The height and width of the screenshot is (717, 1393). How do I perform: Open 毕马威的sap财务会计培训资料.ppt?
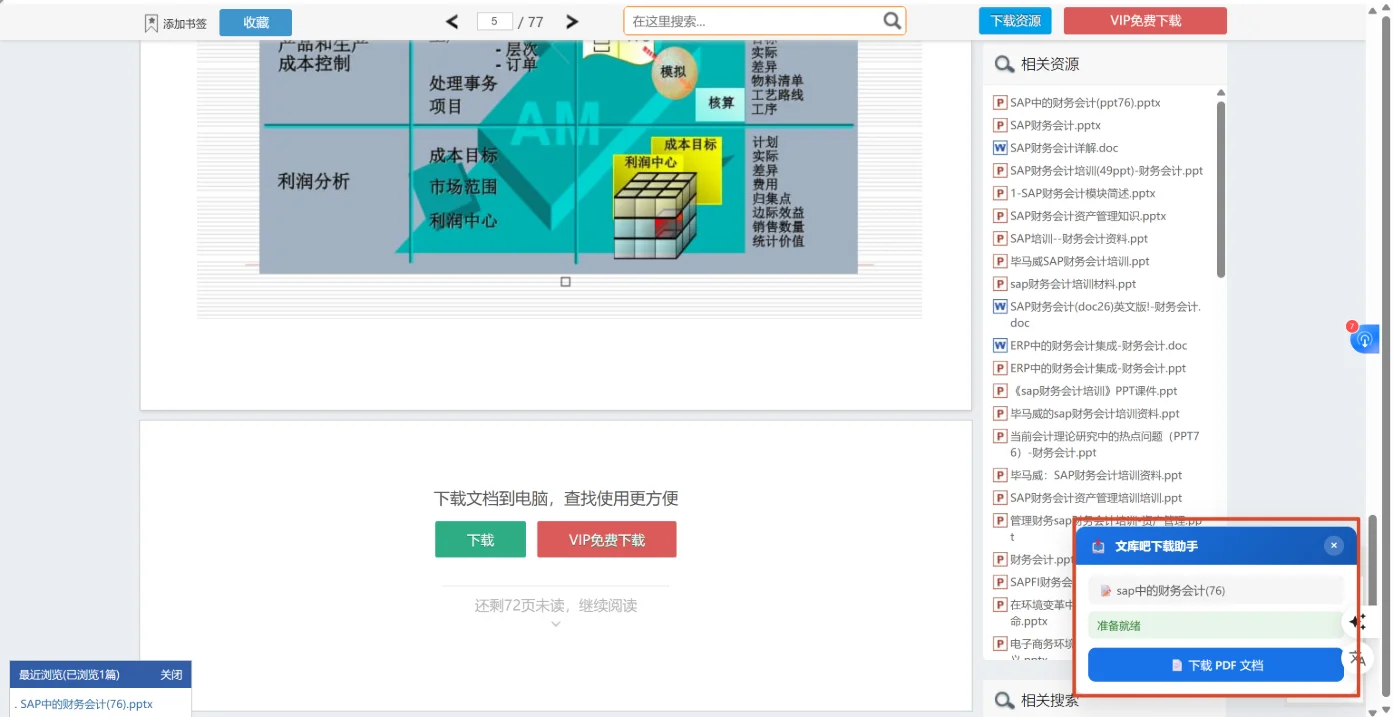[1095, 413]
